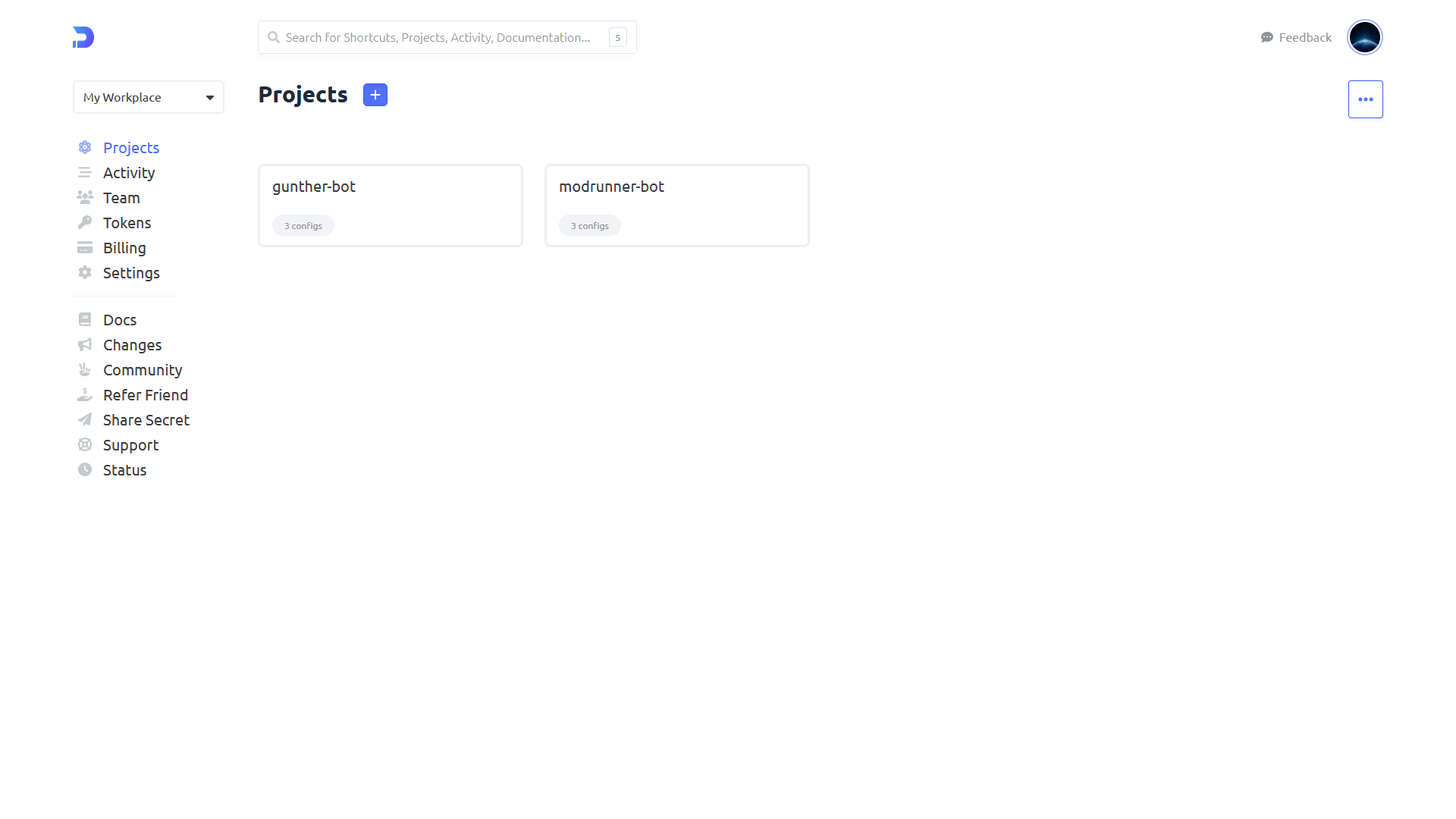This screenshot has height=819, width=1456.
Task: Open the My Workplace dropdown
Action: [x=148, y=97]
